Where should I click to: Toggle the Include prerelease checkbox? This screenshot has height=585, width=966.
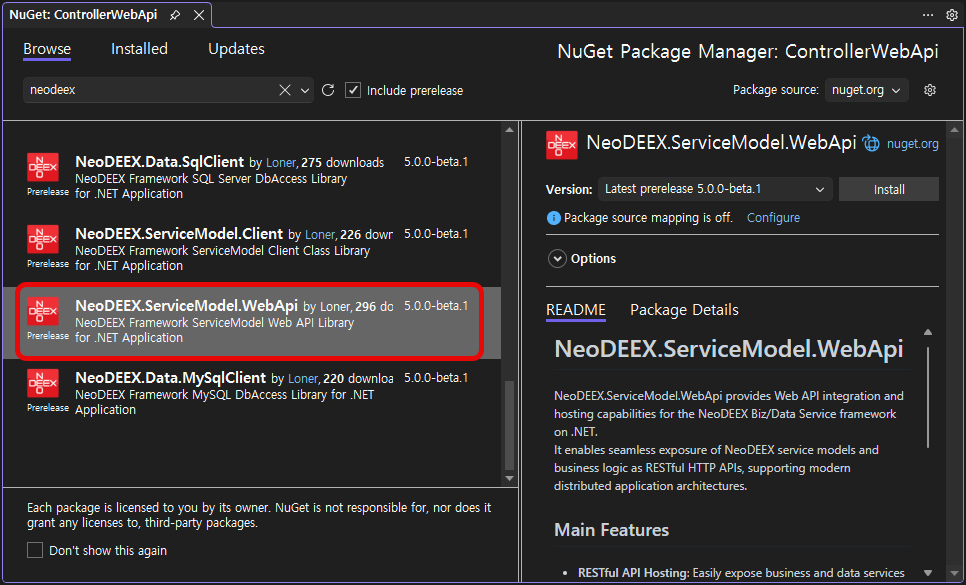353,90
